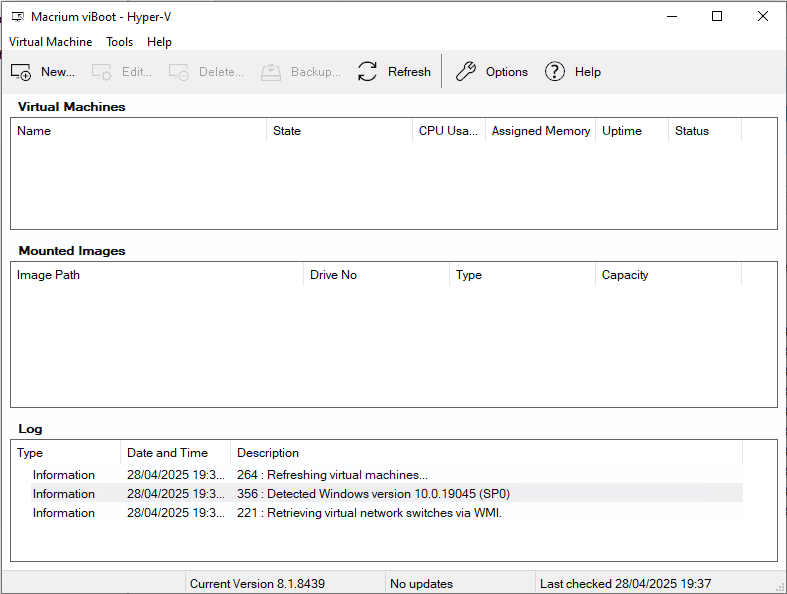Click the Macrium viBoot title bar icon
Image resolution: width=787 pixels, height=594 pixels.
[x=17, y=17]
